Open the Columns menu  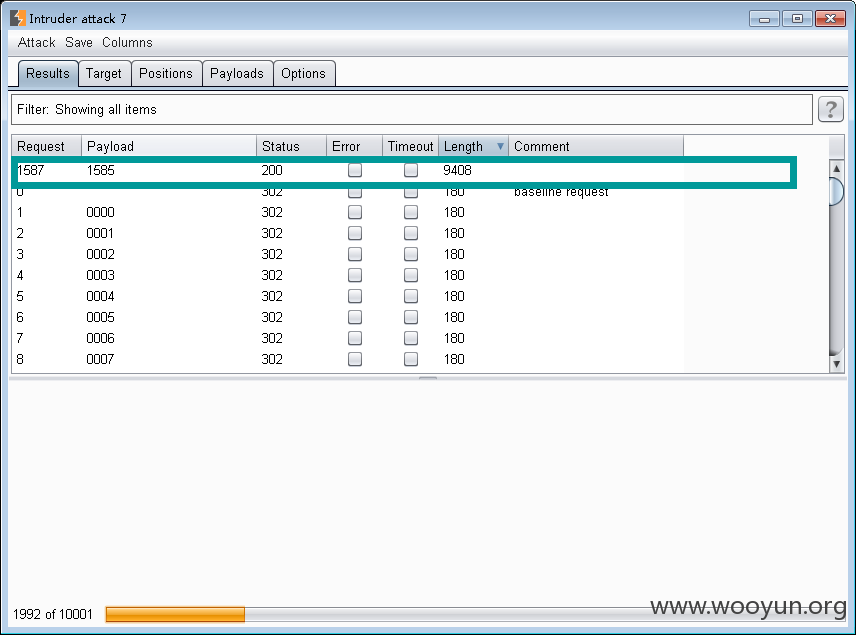127,43
